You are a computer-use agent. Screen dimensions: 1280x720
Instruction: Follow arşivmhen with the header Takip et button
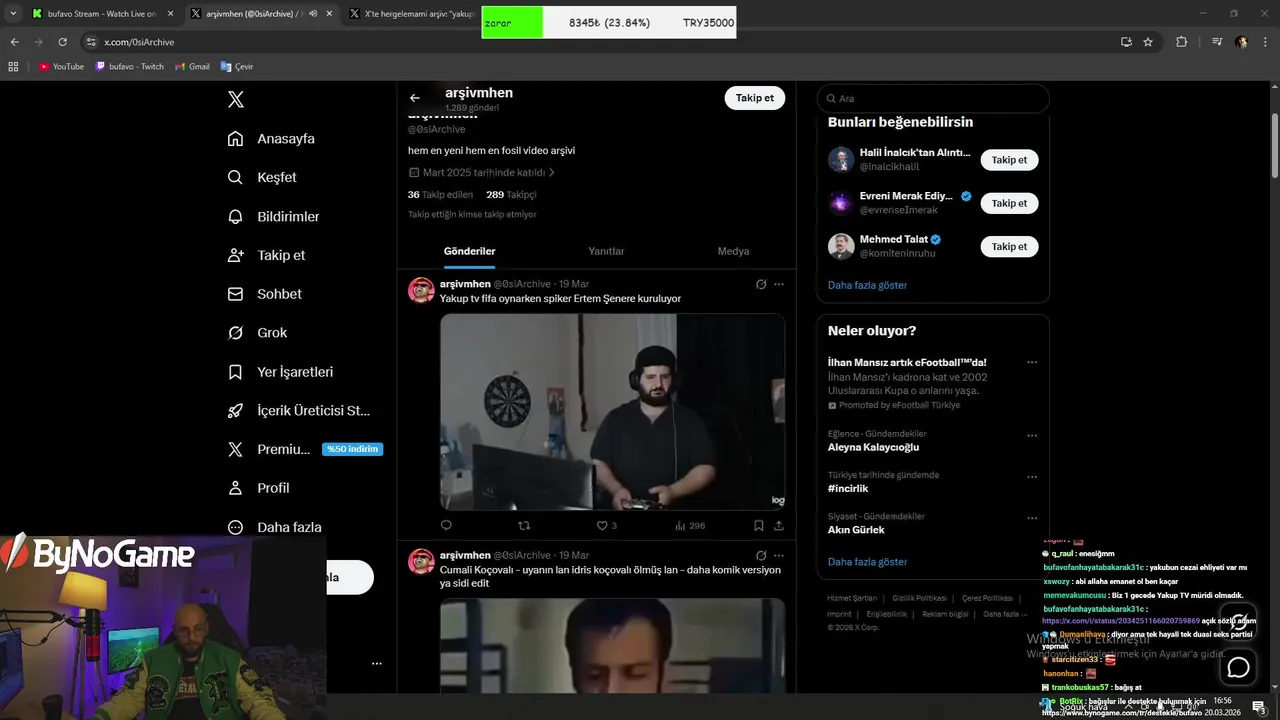click(755, 98)
